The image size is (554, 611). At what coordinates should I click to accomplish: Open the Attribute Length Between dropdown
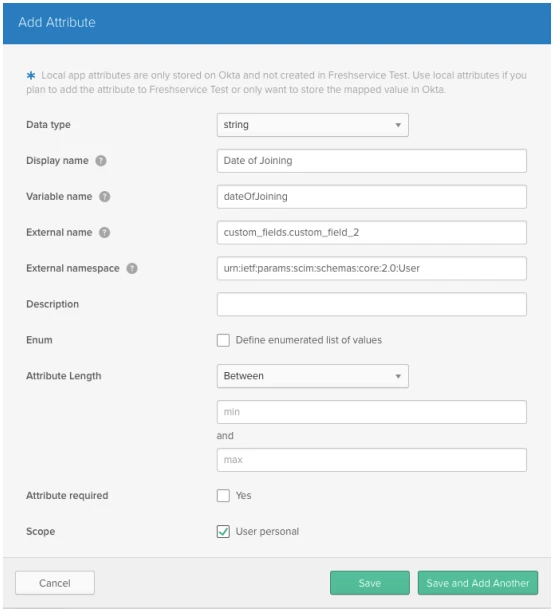(312, 376)
